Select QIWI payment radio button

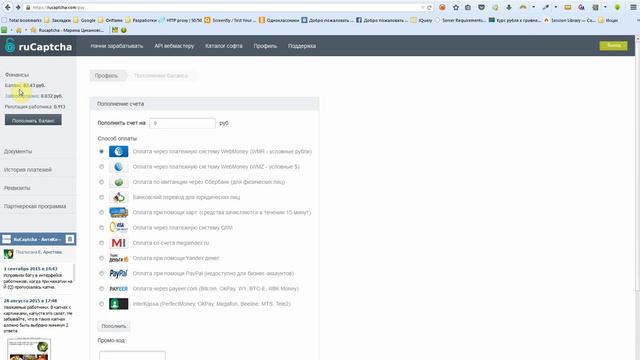pos(102,228)
